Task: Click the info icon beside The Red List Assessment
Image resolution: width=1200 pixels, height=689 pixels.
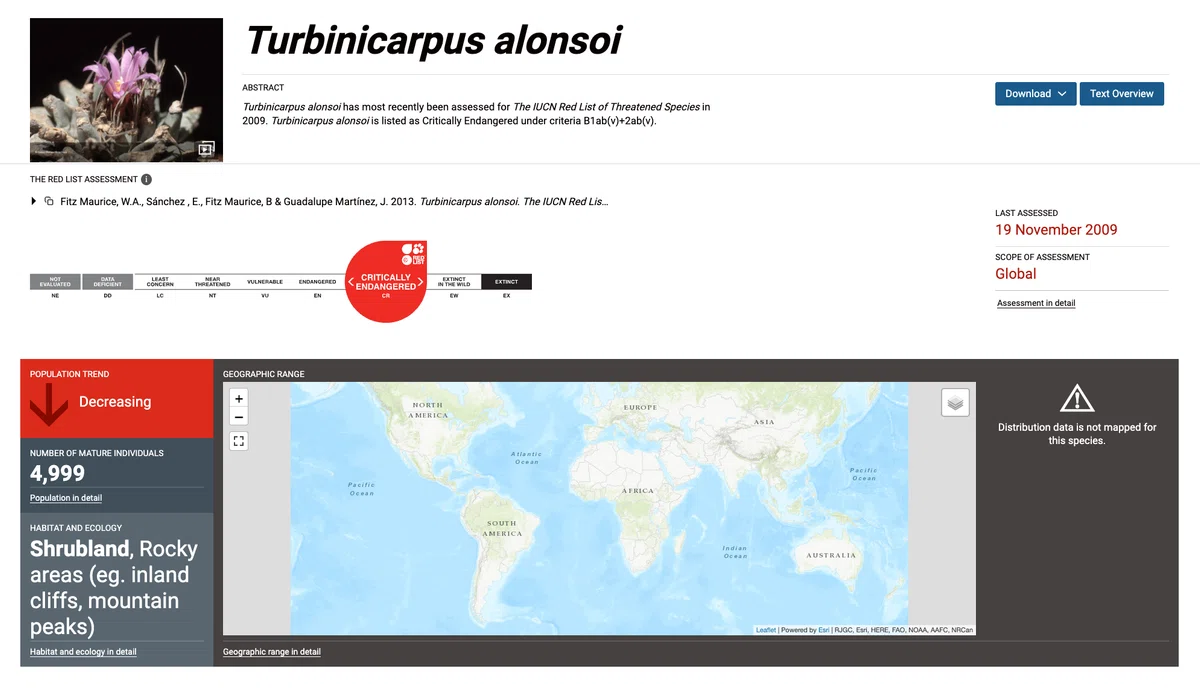Action: (x=147, y=180)
